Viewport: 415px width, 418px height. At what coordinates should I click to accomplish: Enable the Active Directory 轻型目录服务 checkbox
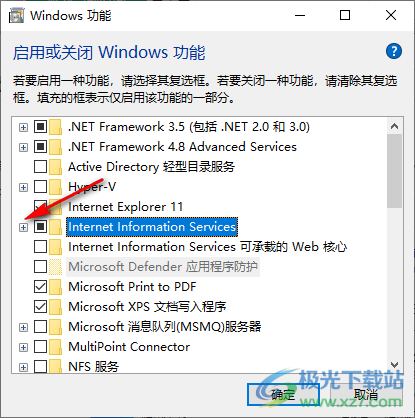pyautogui.click(x=40, y=167)
